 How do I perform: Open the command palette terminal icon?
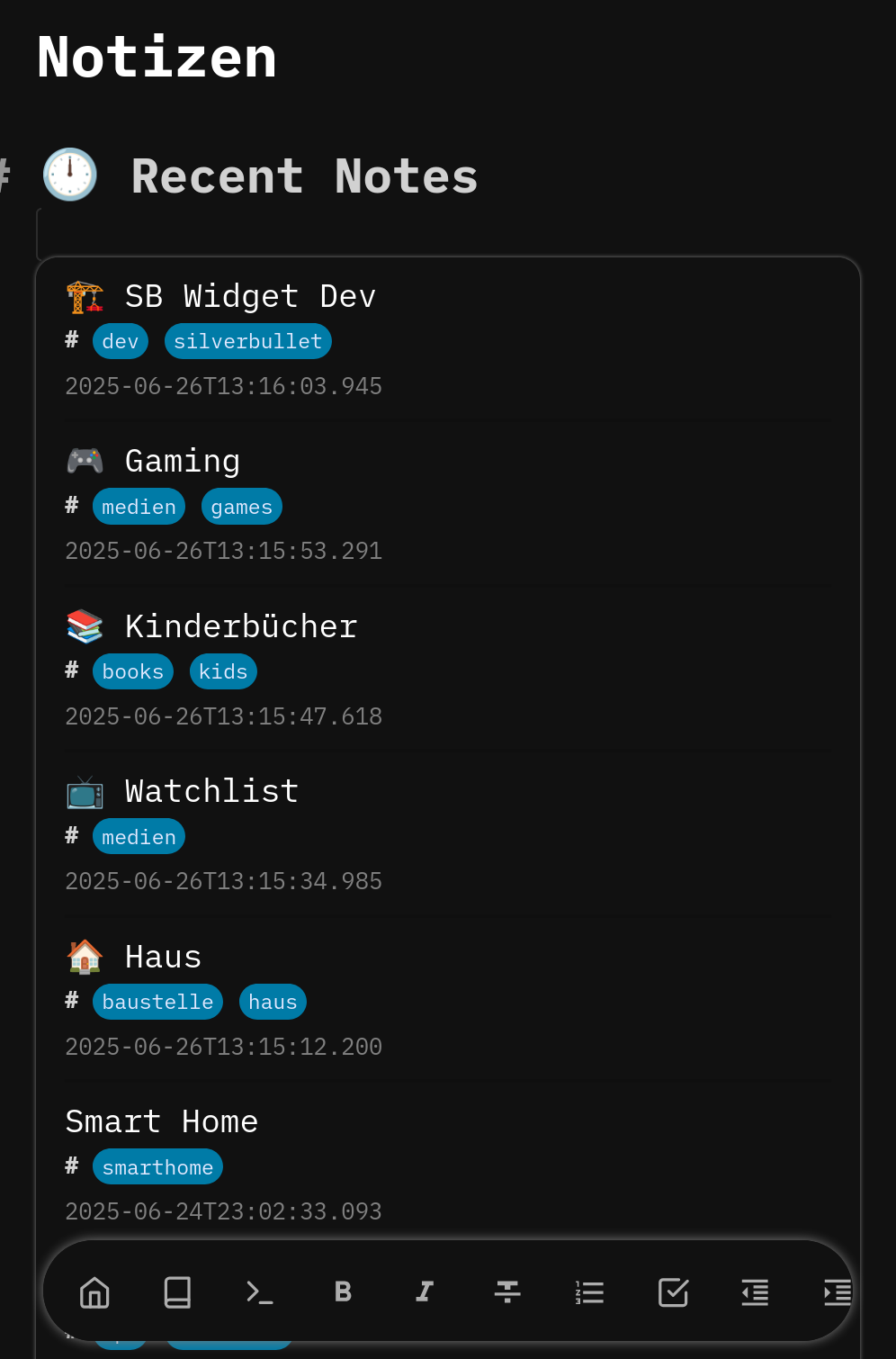(260, 1292)
